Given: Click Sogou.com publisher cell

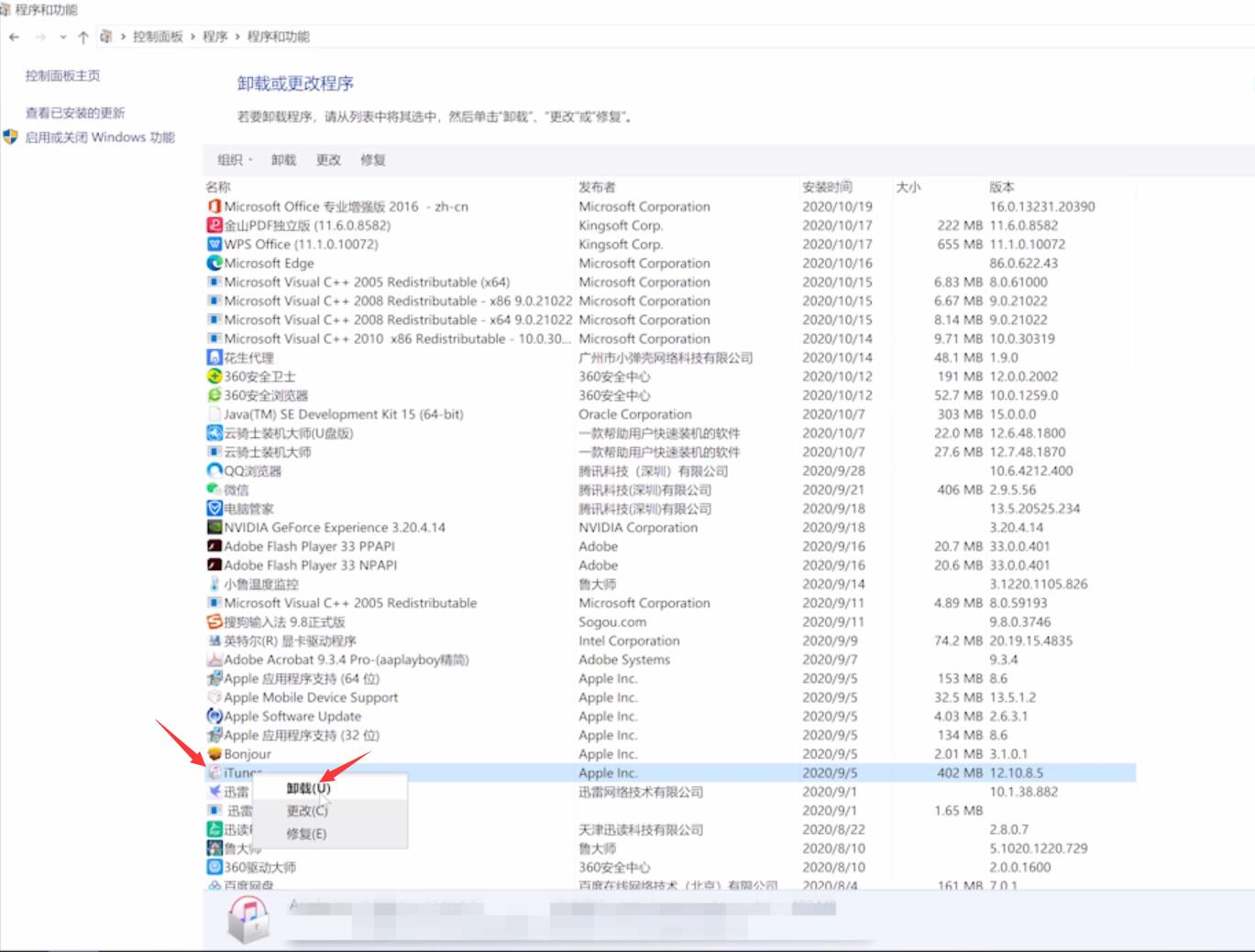Looking at the screenshot, I should click(x=611, y=622).
